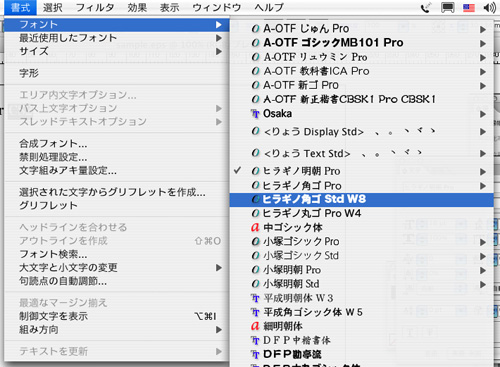
Task: Expand submenu arrow for A-OTF リュウミン Pro
Action: click(x=483, y=57)
